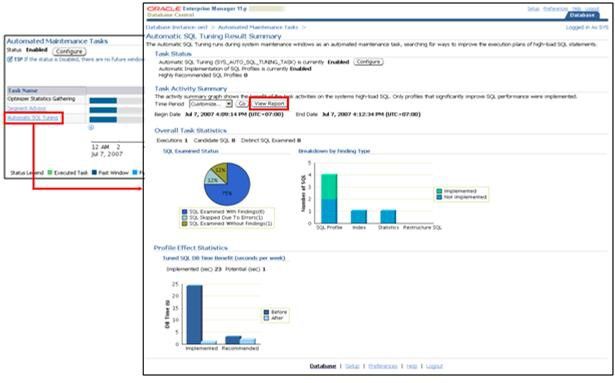The height and width of the screenshot is (383, 615).
Task: Go to Automated Maintenance Tasks breadcrumb link
Action: [x=258, y=27]
